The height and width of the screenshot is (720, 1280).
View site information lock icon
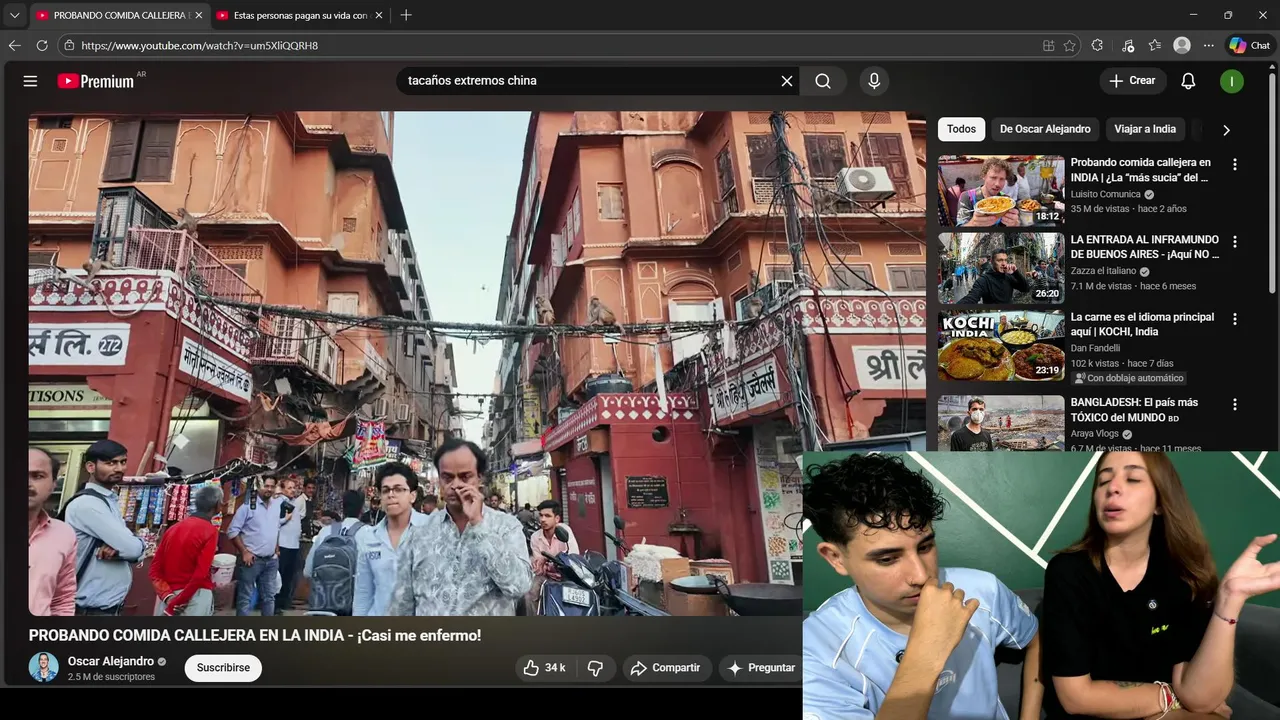[x=68, y=45]
